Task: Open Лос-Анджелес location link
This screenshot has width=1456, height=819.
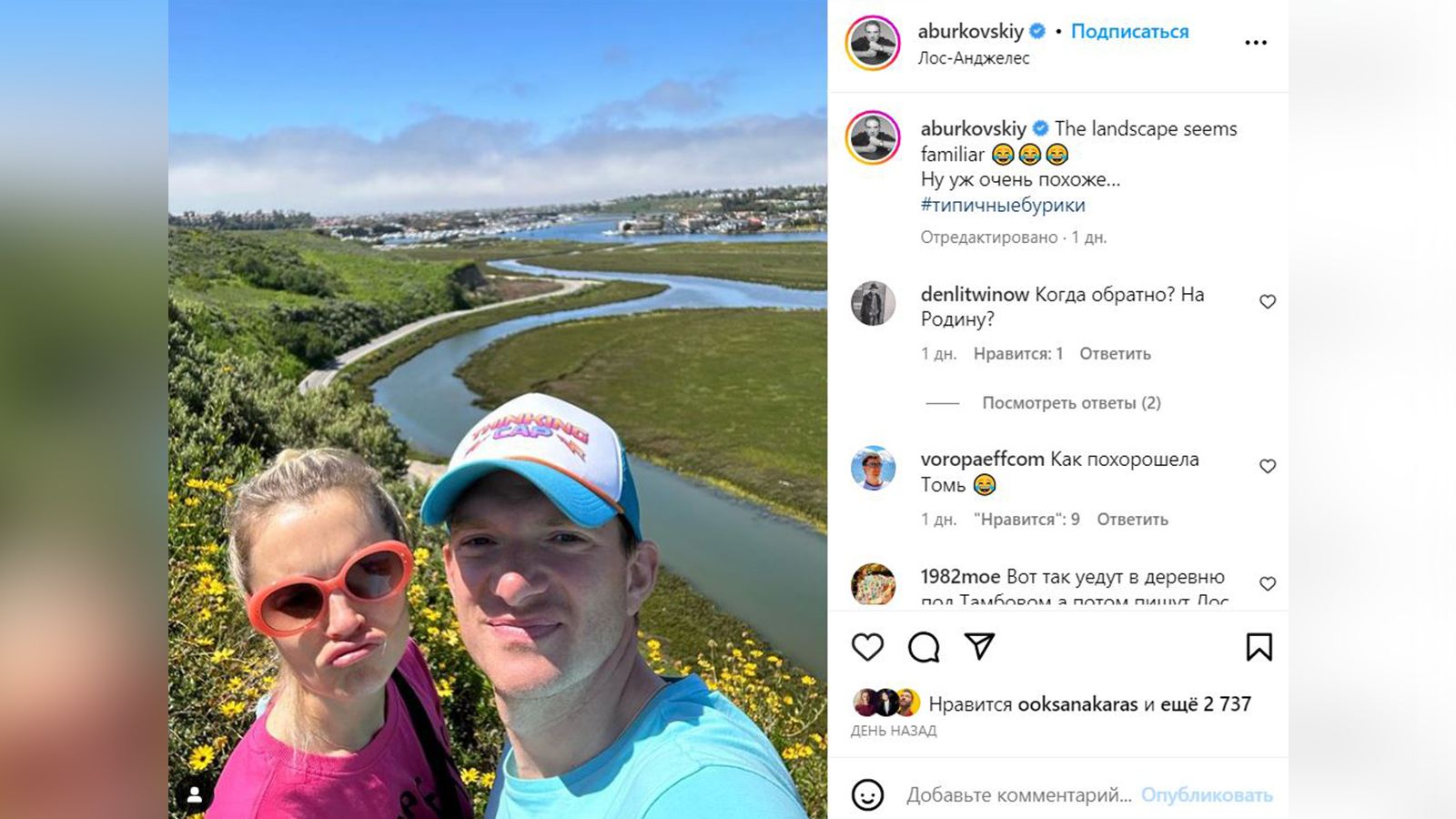Action: tap(973, 57)
